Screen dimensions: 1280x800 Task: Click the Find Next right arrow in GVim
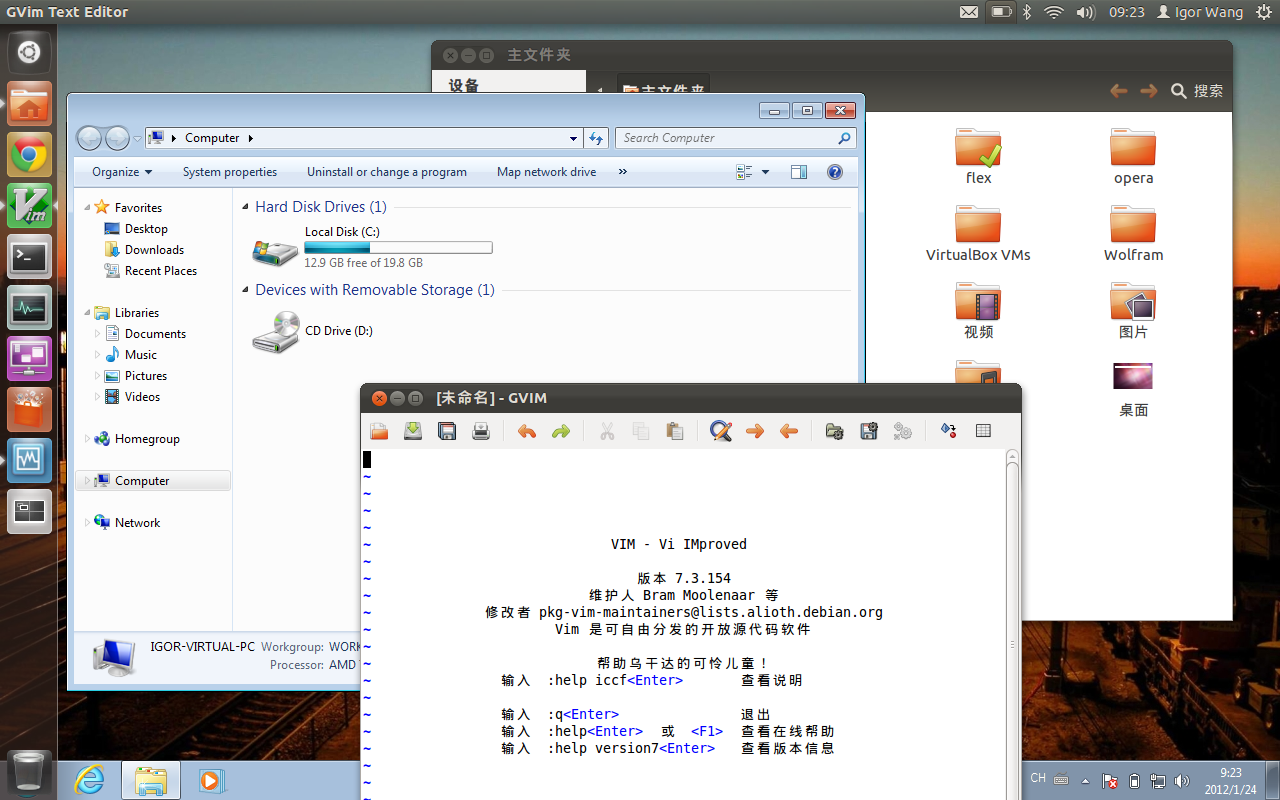(755, 431)
